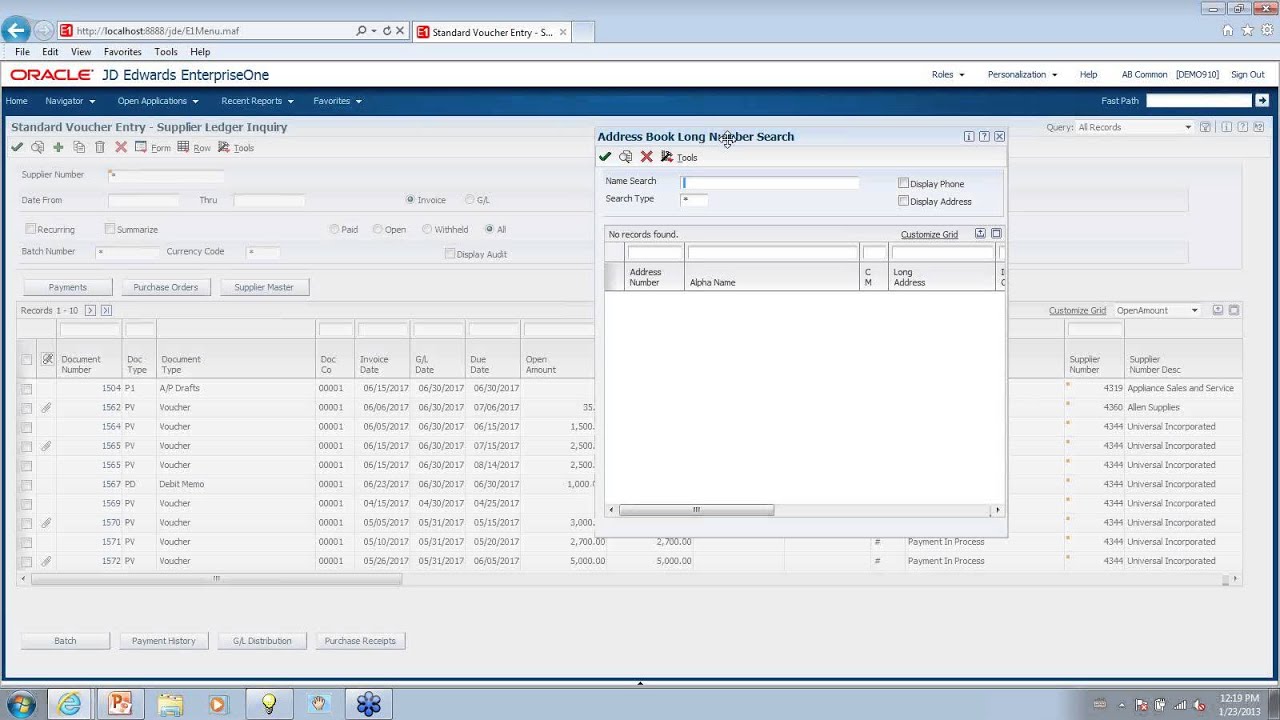The height and width of the screenshot is (720, 1280).
Task: Click the Sign Out link
Action: pyautogui.click(x=1248, y=75)
